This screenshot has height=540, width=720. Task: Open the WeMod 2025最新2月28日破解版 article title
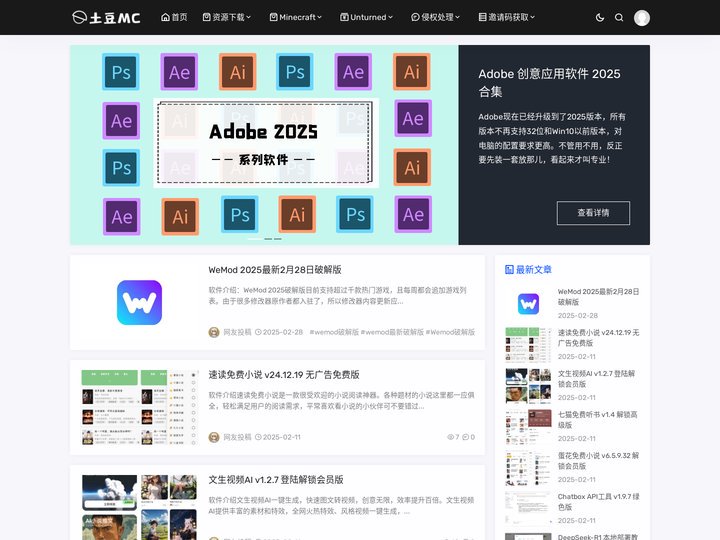coord(275,270)
